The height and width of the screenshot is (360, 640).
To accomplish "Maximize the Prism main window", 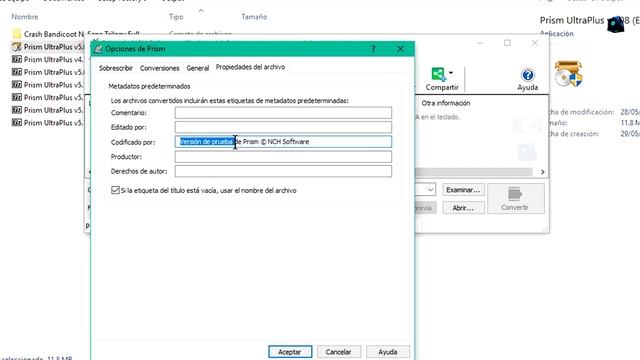I will point(507,43).
